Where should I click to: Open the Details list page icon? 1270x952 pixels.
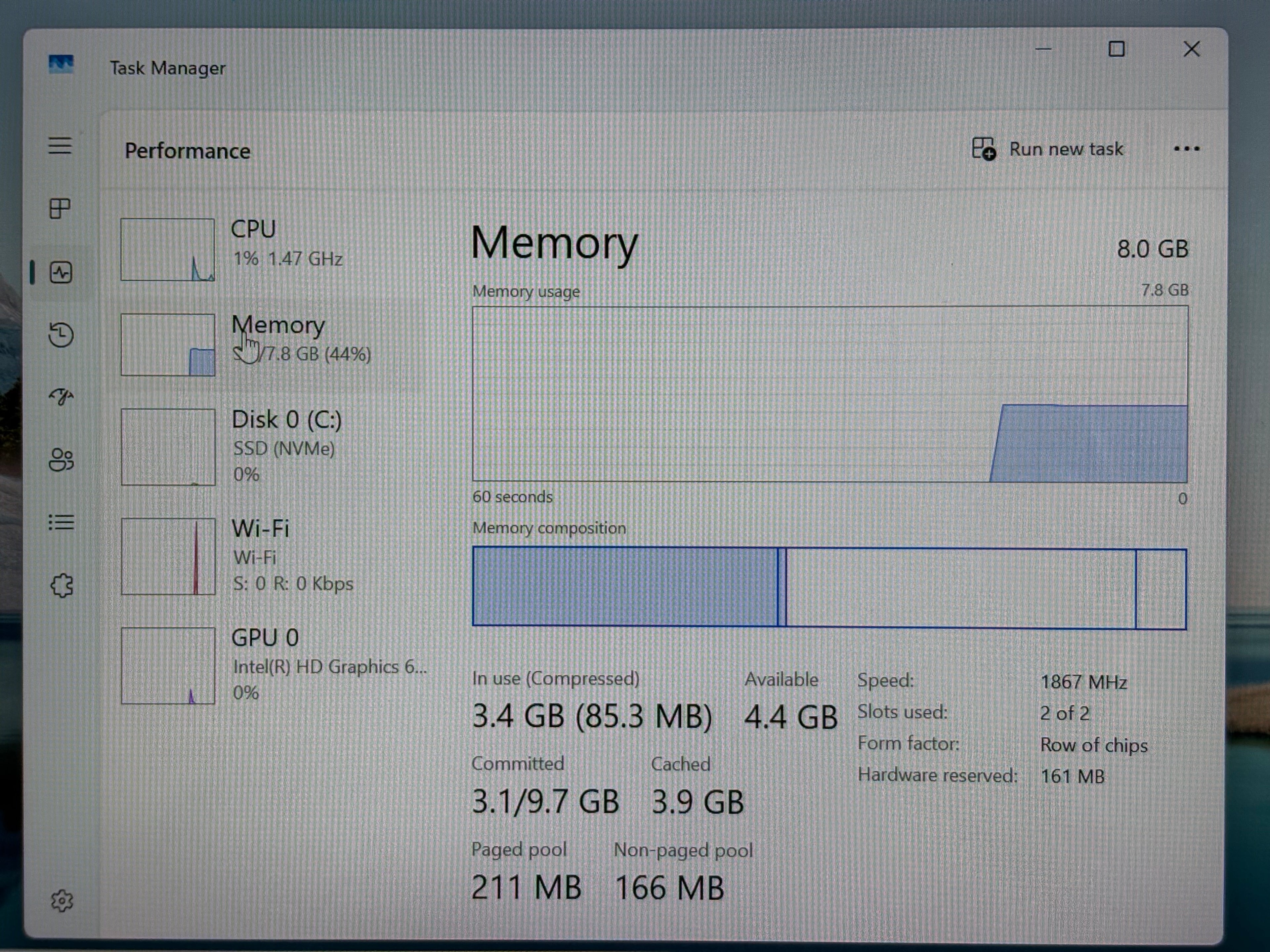(x=61, y=522)
